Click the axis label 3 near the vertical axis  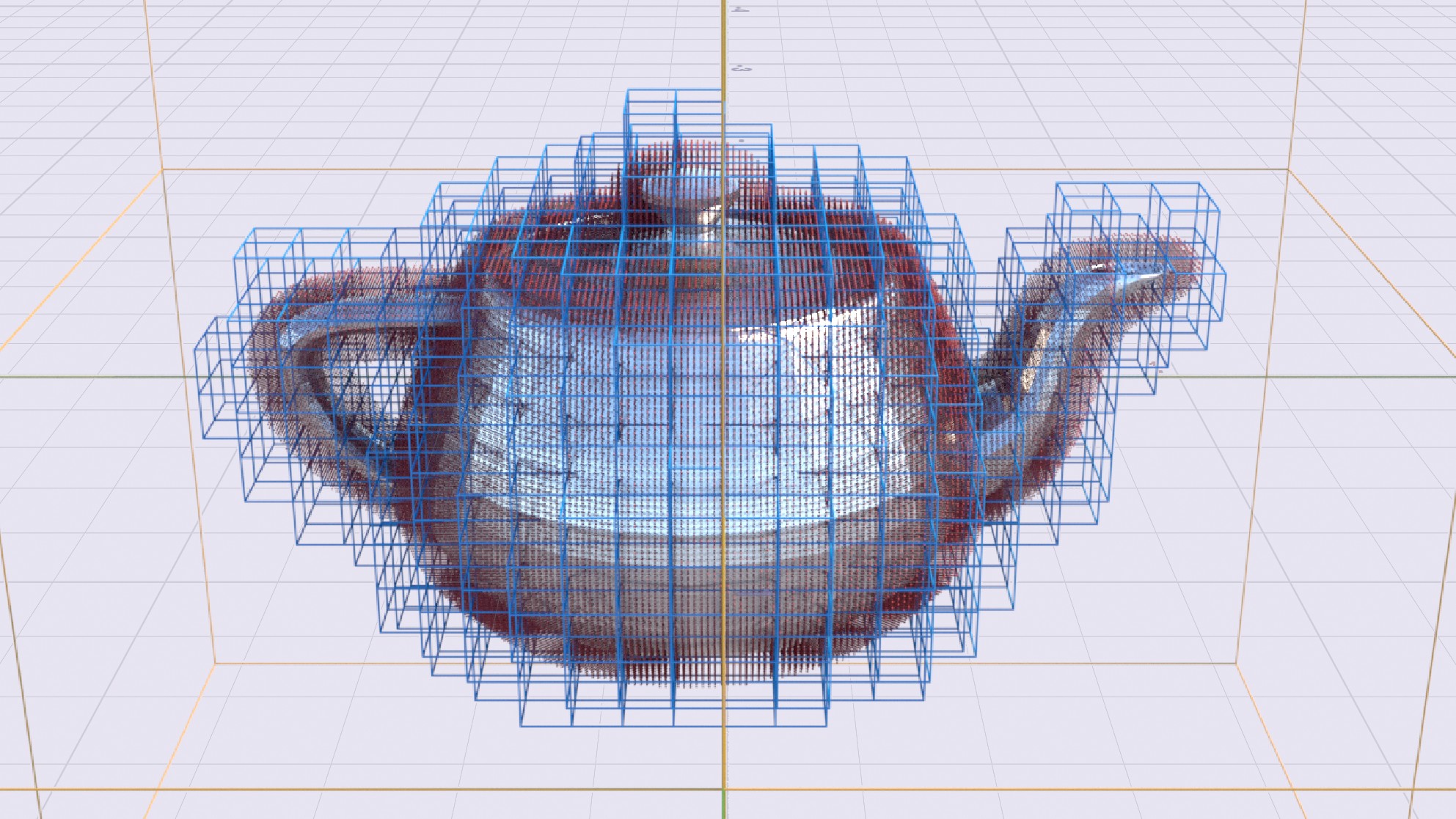click(742, 69)
